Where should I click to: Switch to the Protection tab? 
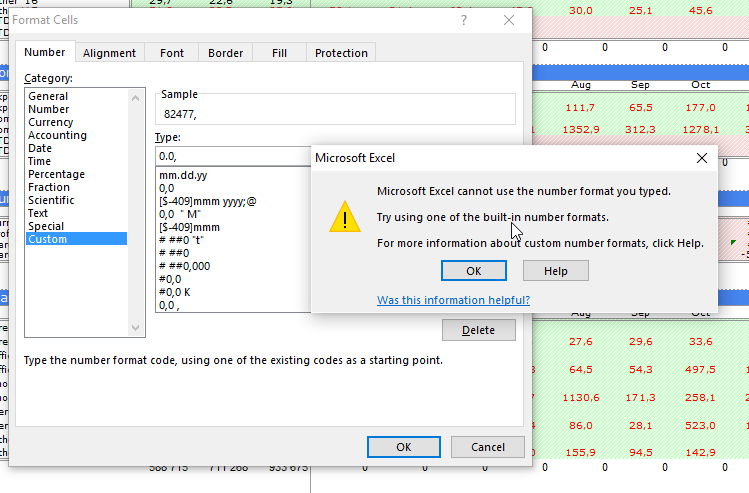click(x=341, y=53)
